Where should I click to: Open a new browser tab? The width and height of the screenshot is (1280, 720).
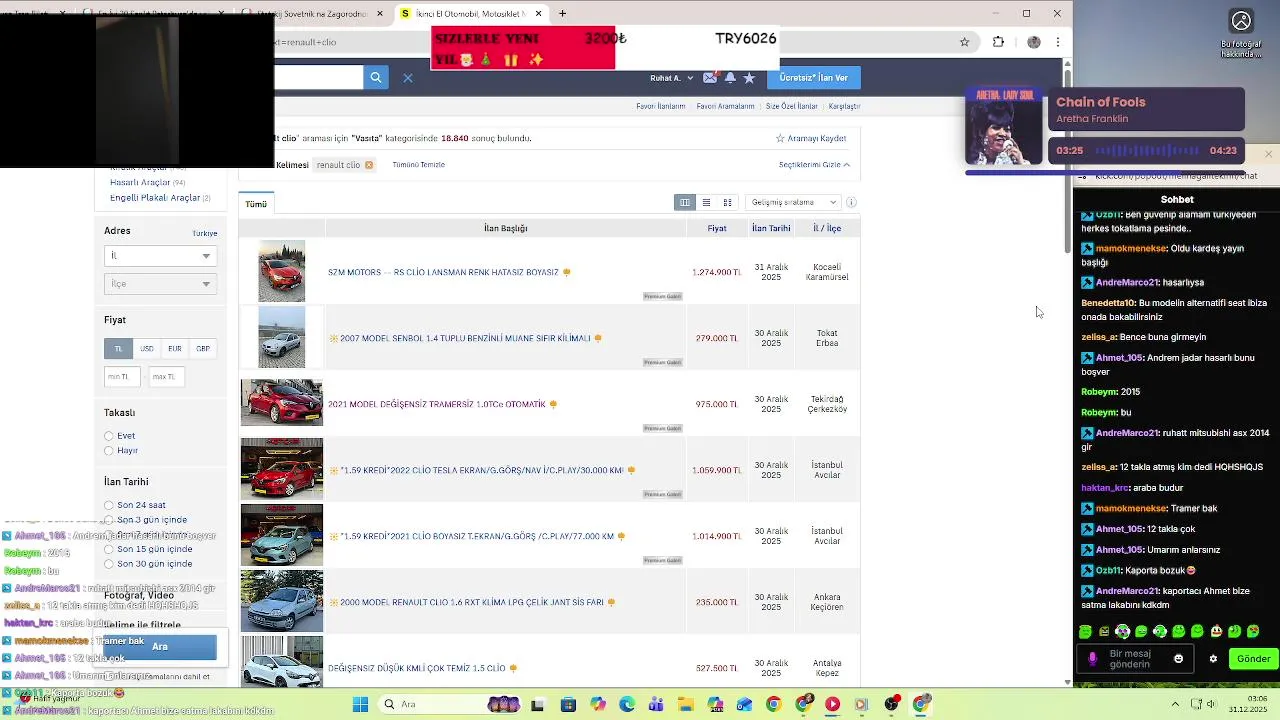(563, 14)
